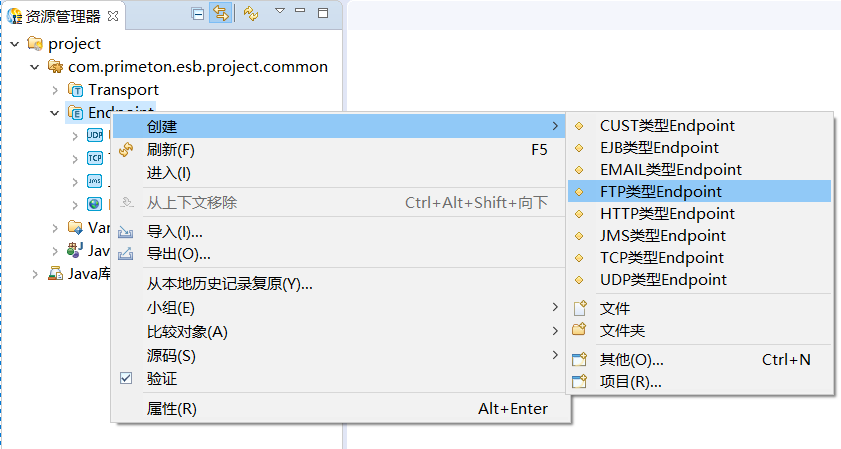The width and height of the screenshot is (841, 449).
Task: Collapse the project root node
Action: point(15,44)
